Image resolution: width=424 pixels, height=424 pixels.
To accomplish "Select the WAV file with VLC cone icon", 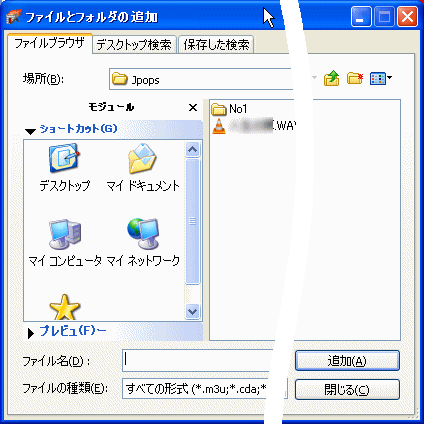I will click(253, 126).
